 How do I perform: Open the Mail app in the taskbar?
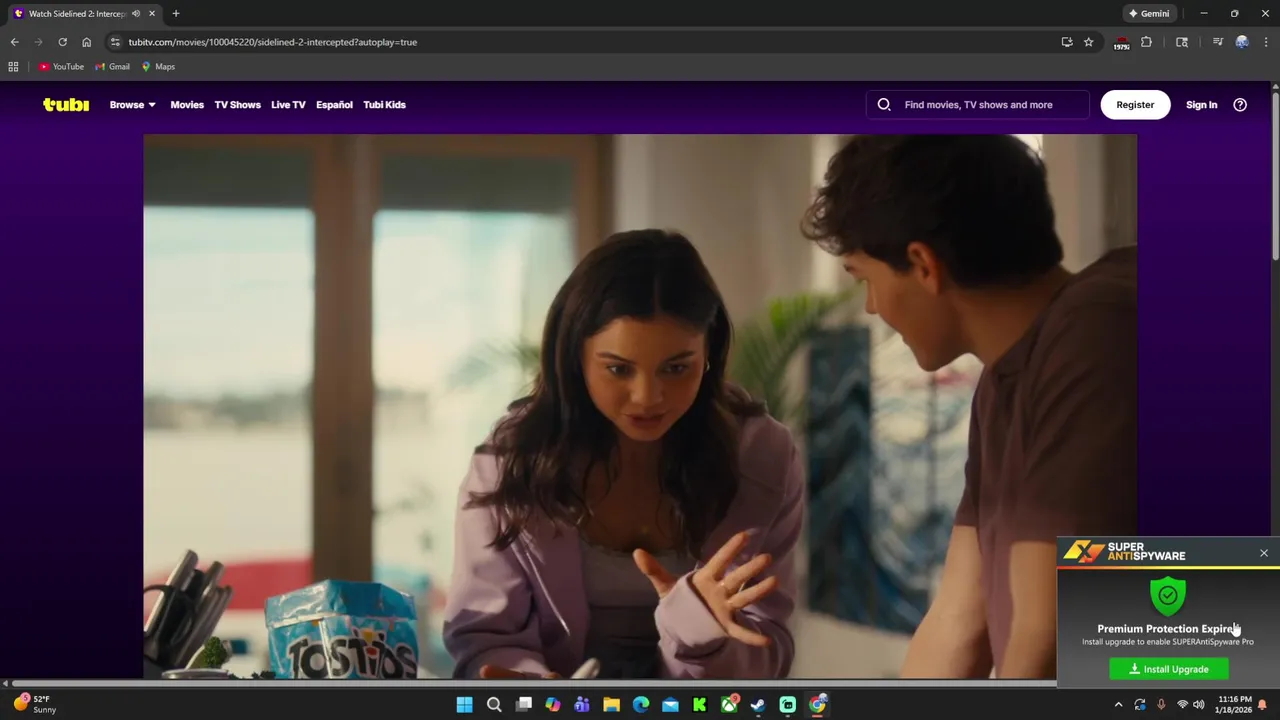point(670,705)
